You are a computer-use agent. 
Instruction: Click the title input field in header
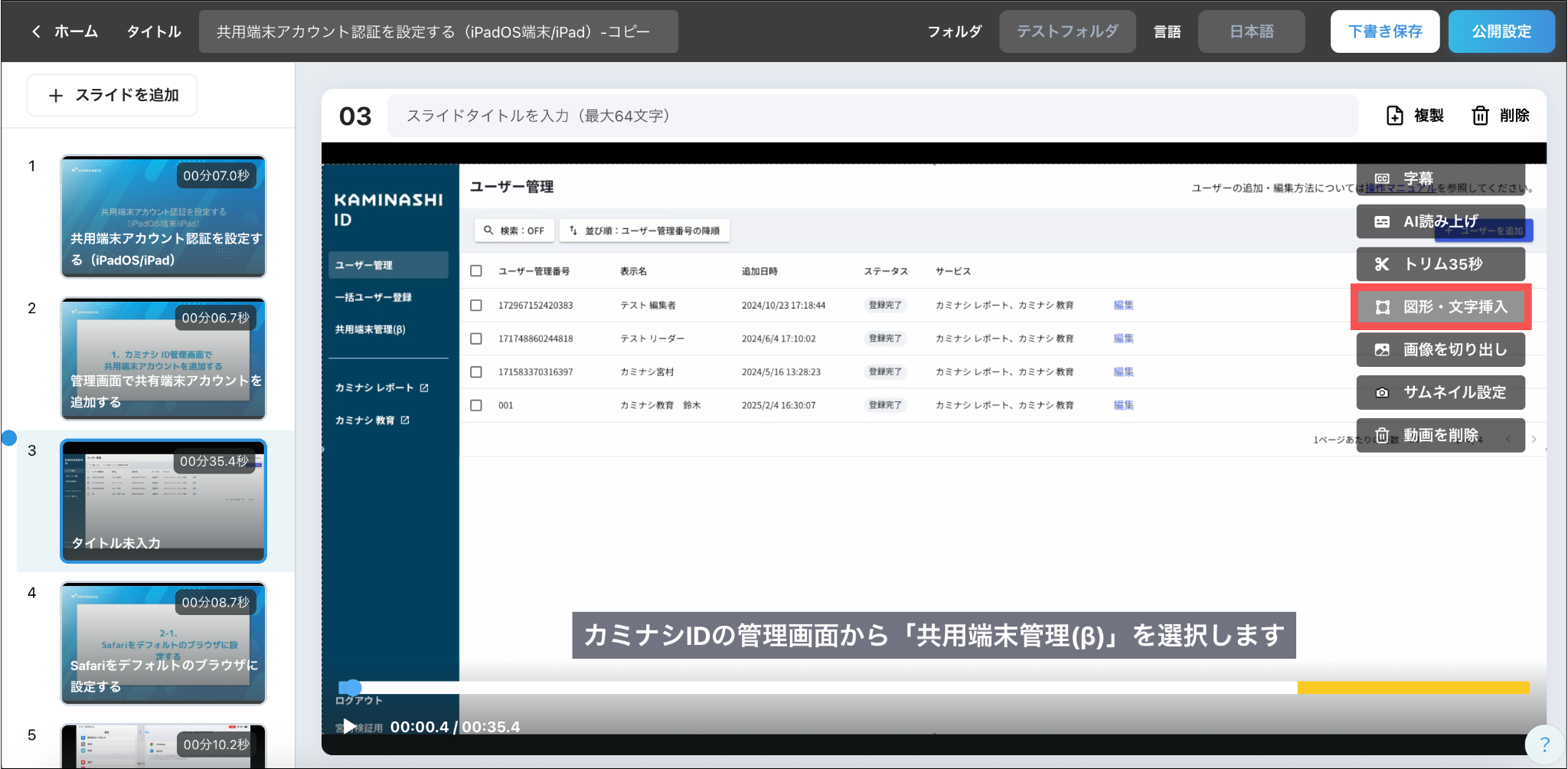(x=438, y=31)
